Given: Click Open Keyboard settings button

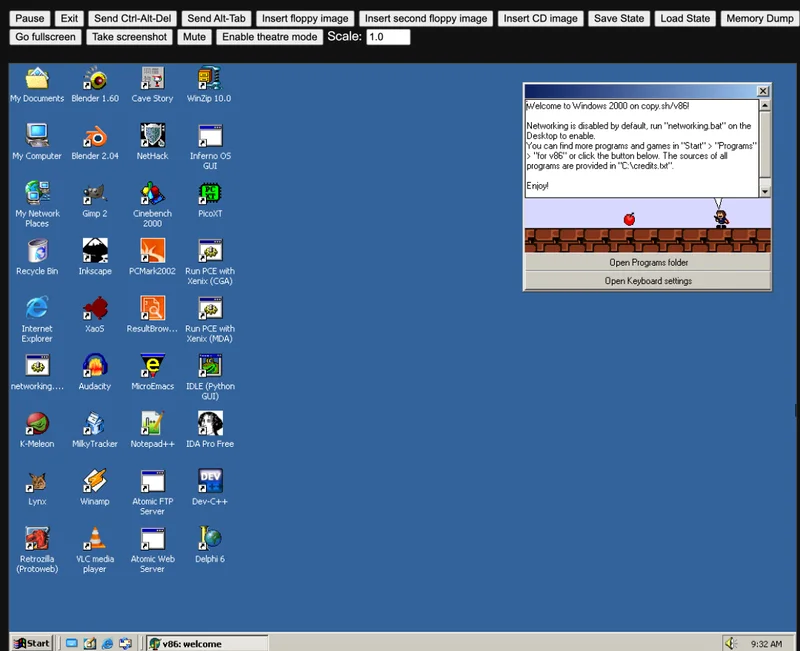Looking at the screenshot, I should tap(648, 281).
